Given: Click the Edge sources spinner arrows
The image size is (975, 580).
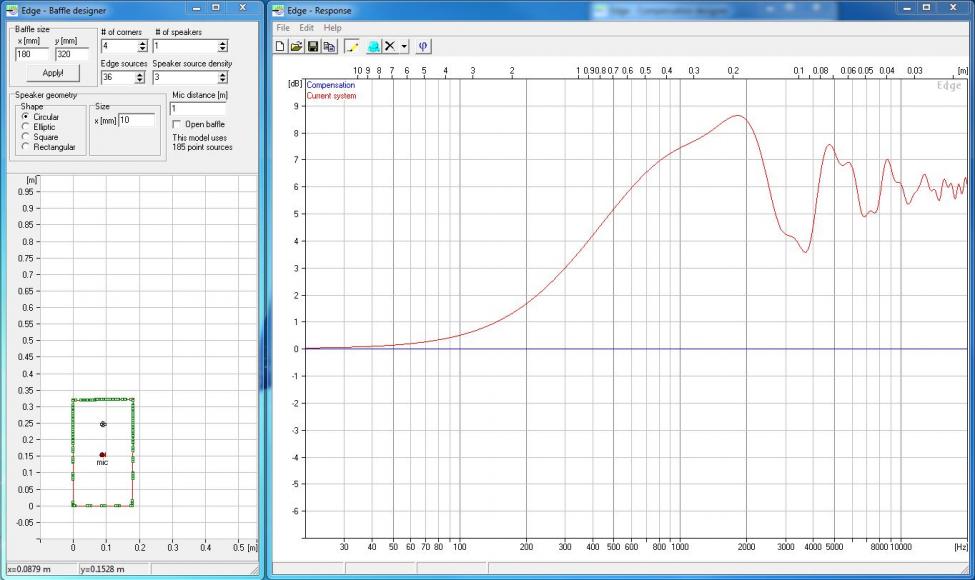Looking at the screenshot, I should click(x=141, y=77).
